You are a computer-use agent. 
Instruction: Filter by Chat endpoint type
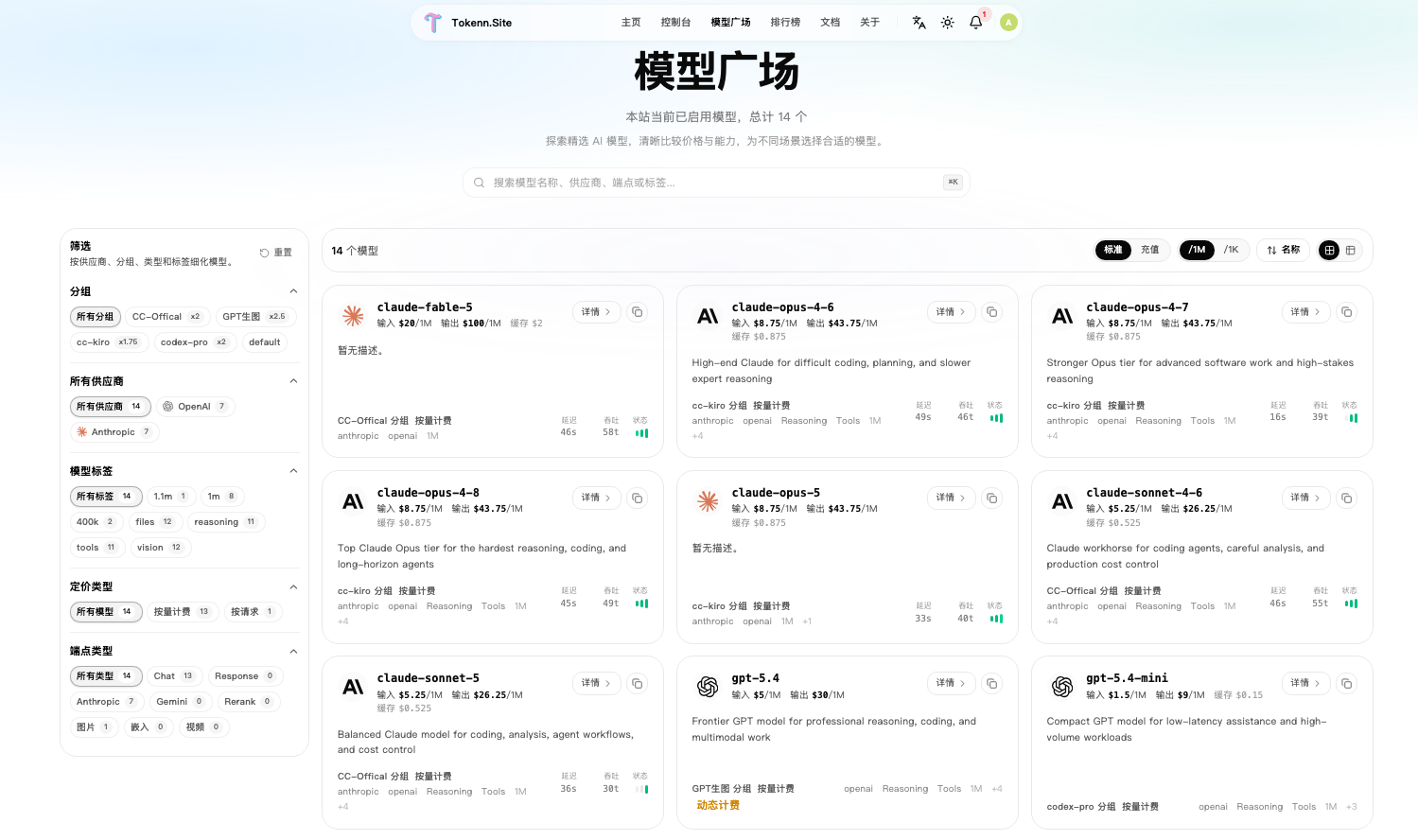174,676
